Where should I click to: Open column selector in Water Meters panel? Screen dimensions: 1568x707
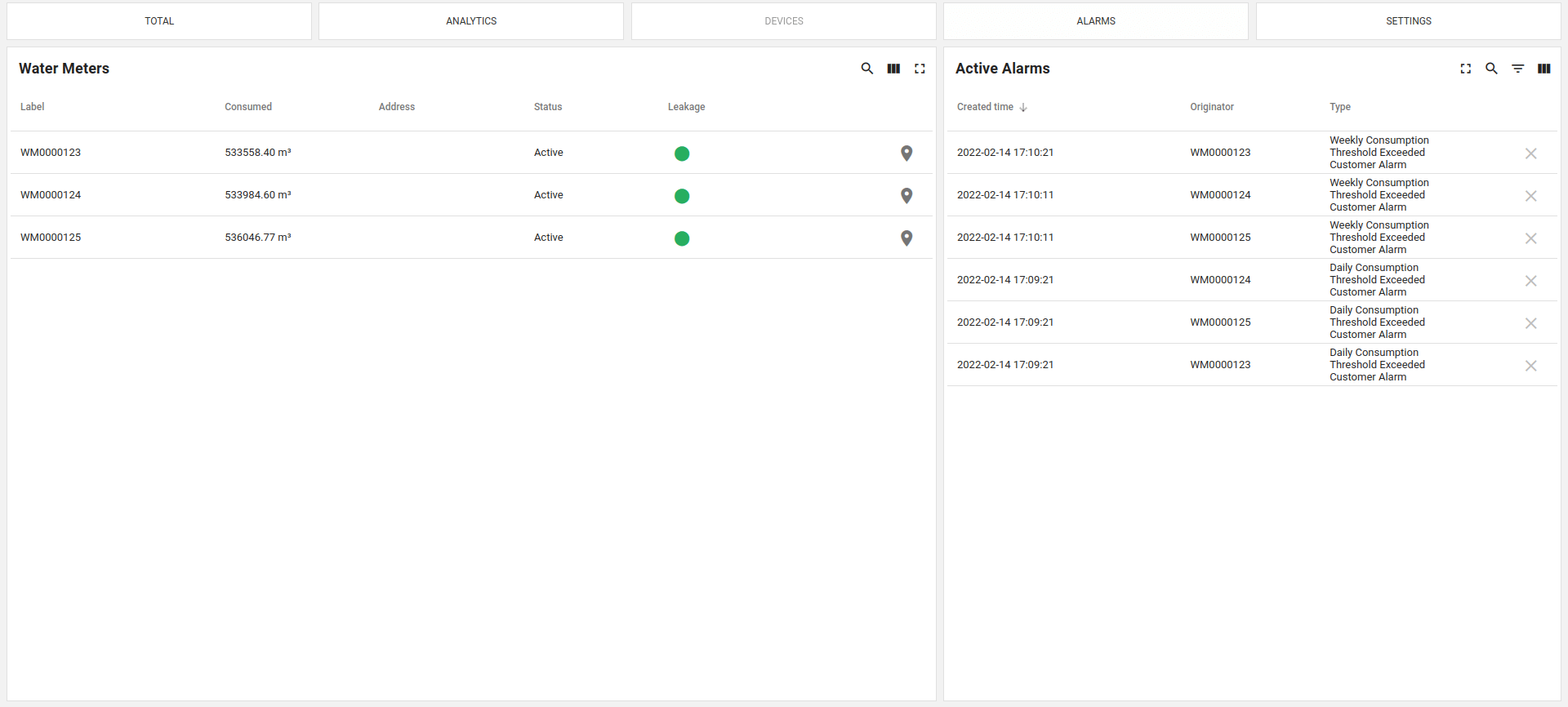pyautogui.click(x=893, y=69)
